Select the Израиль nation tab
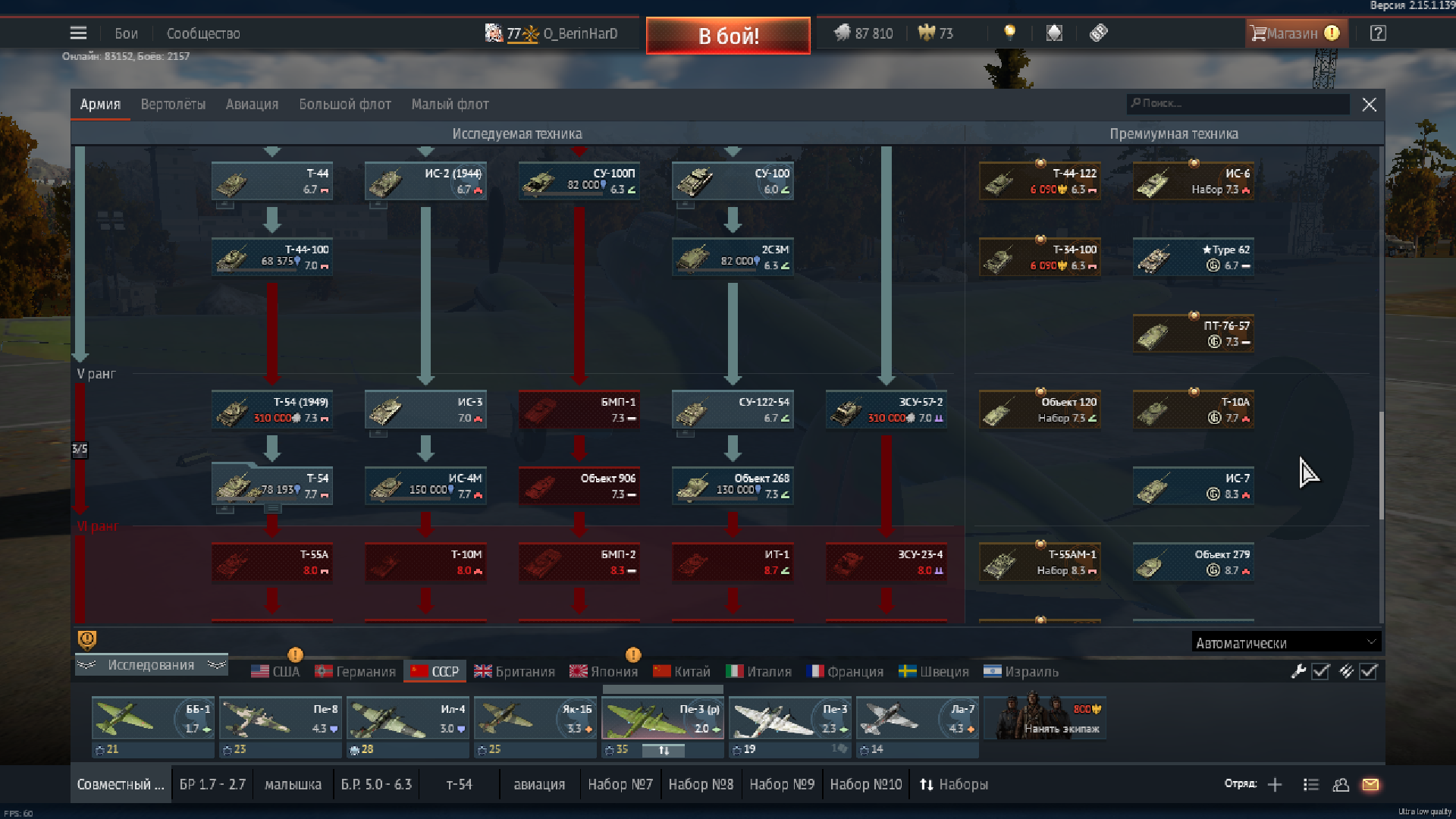Viewport: 1456px width, 819px height. pos(1021,672)
